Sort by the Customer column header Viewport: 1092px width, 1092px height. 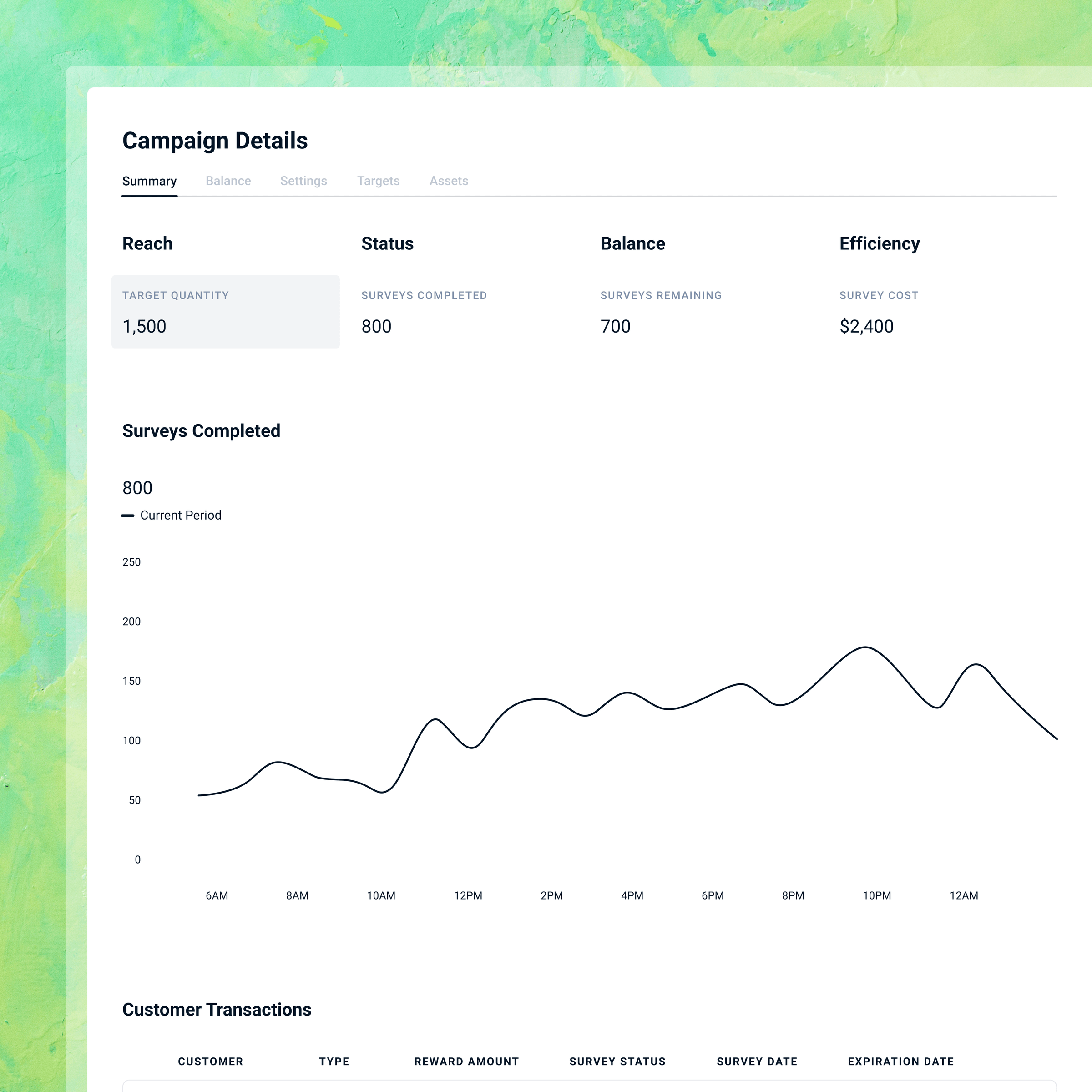pyautogui.click(x=210, y=1062)
